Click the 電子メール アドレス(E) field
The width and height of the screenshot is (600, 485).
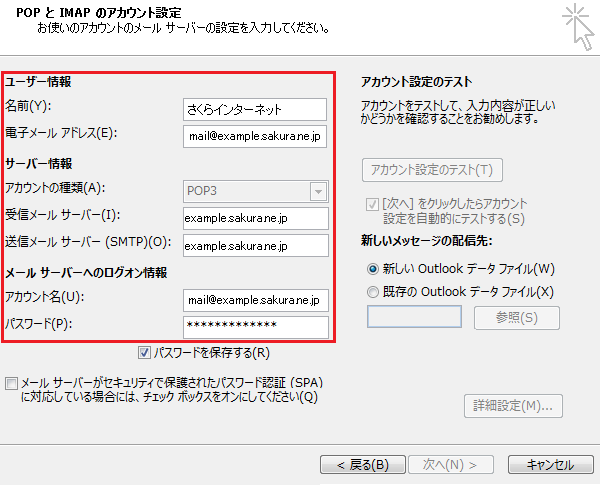255,136
